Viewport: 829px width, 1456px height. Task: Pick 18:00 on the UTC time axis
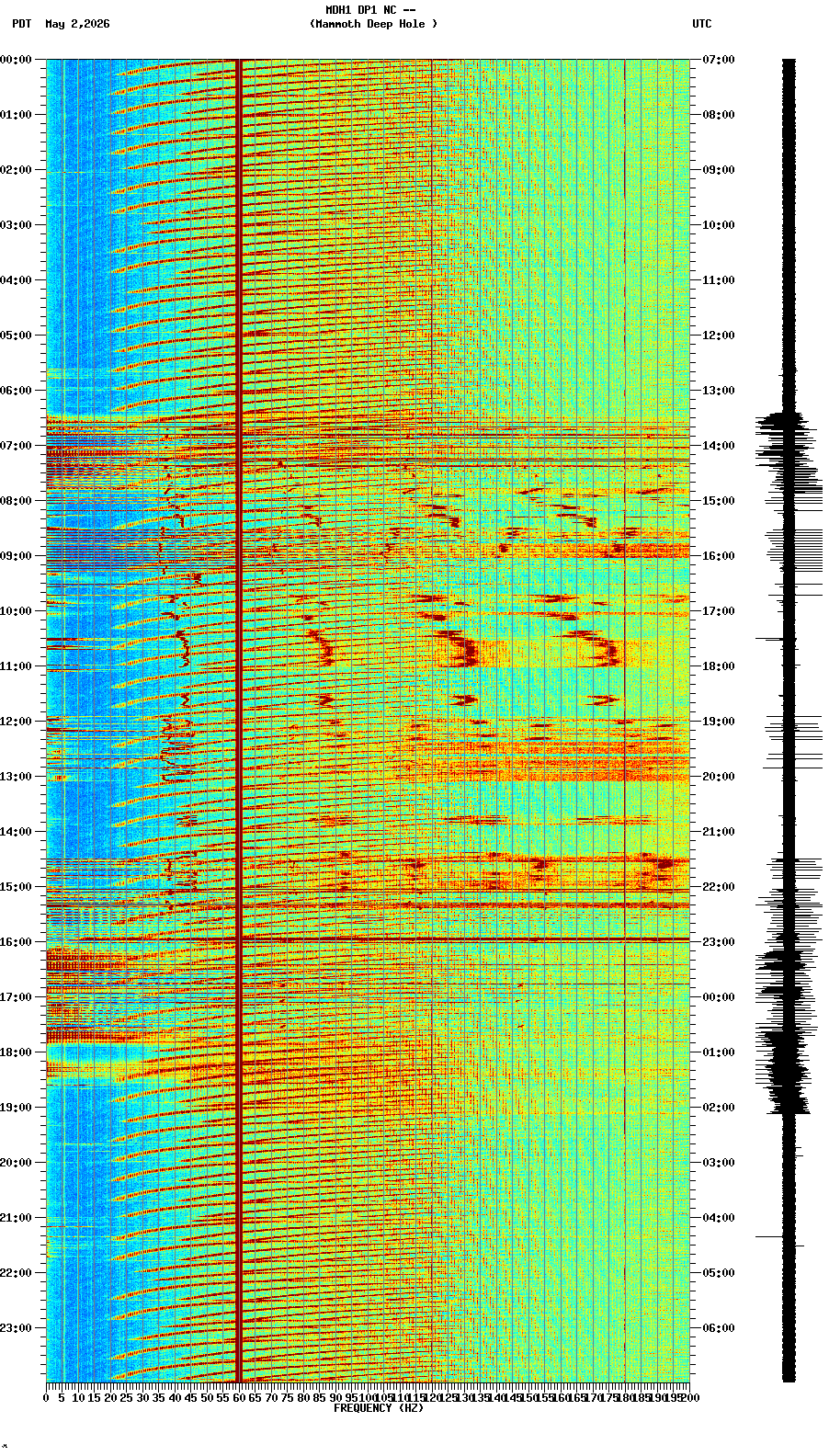(719, 666)
